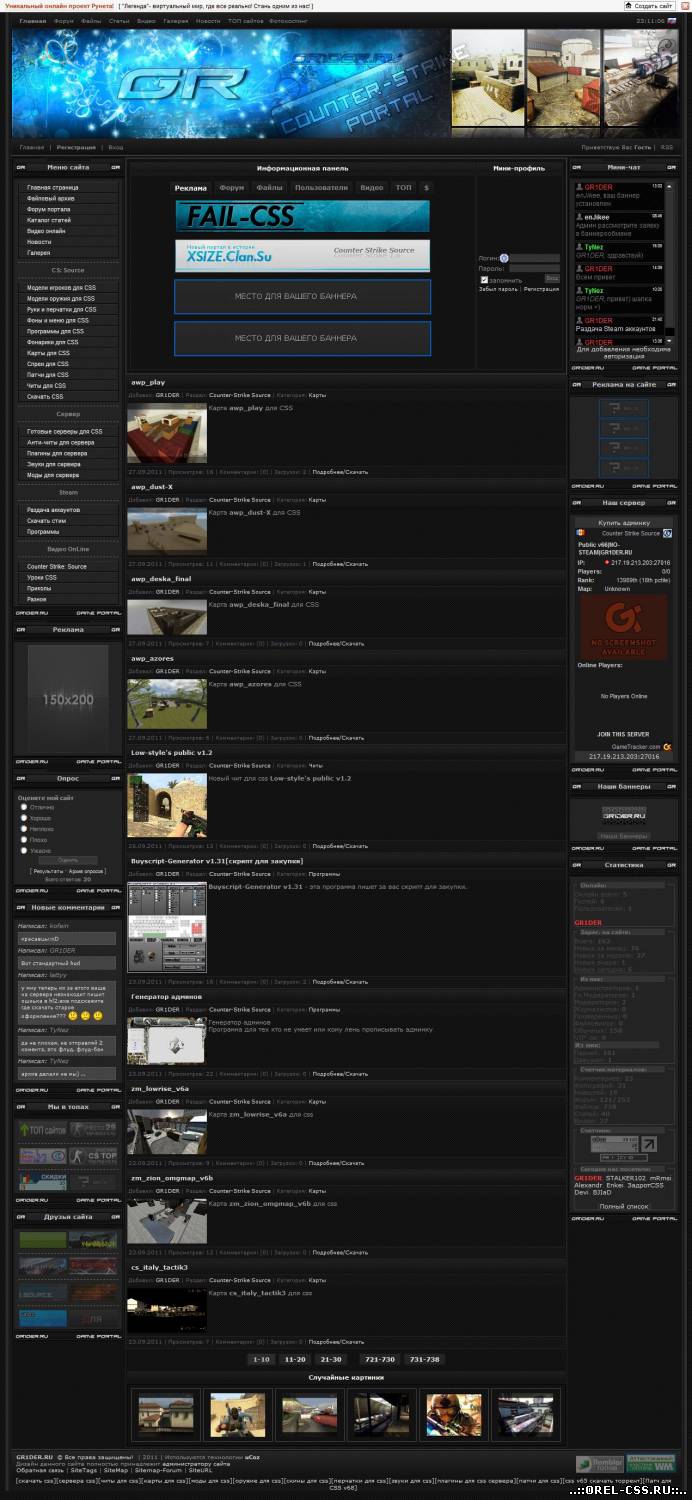
Task: Click the Russian flag icon in top bar
Action: click(x=672, y=20)
